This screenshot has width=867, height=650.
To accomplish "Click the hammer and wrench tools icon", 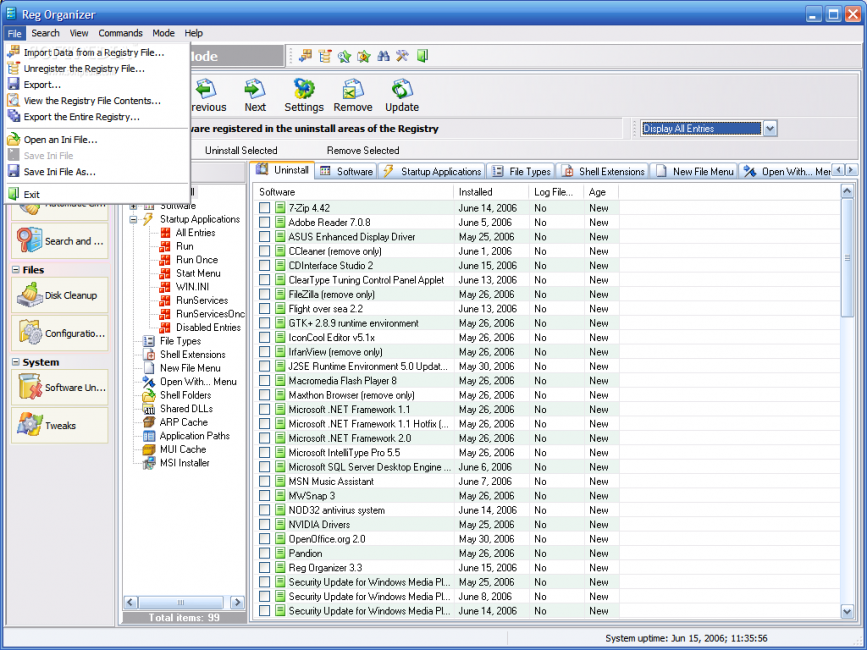I will coord(403,56).
